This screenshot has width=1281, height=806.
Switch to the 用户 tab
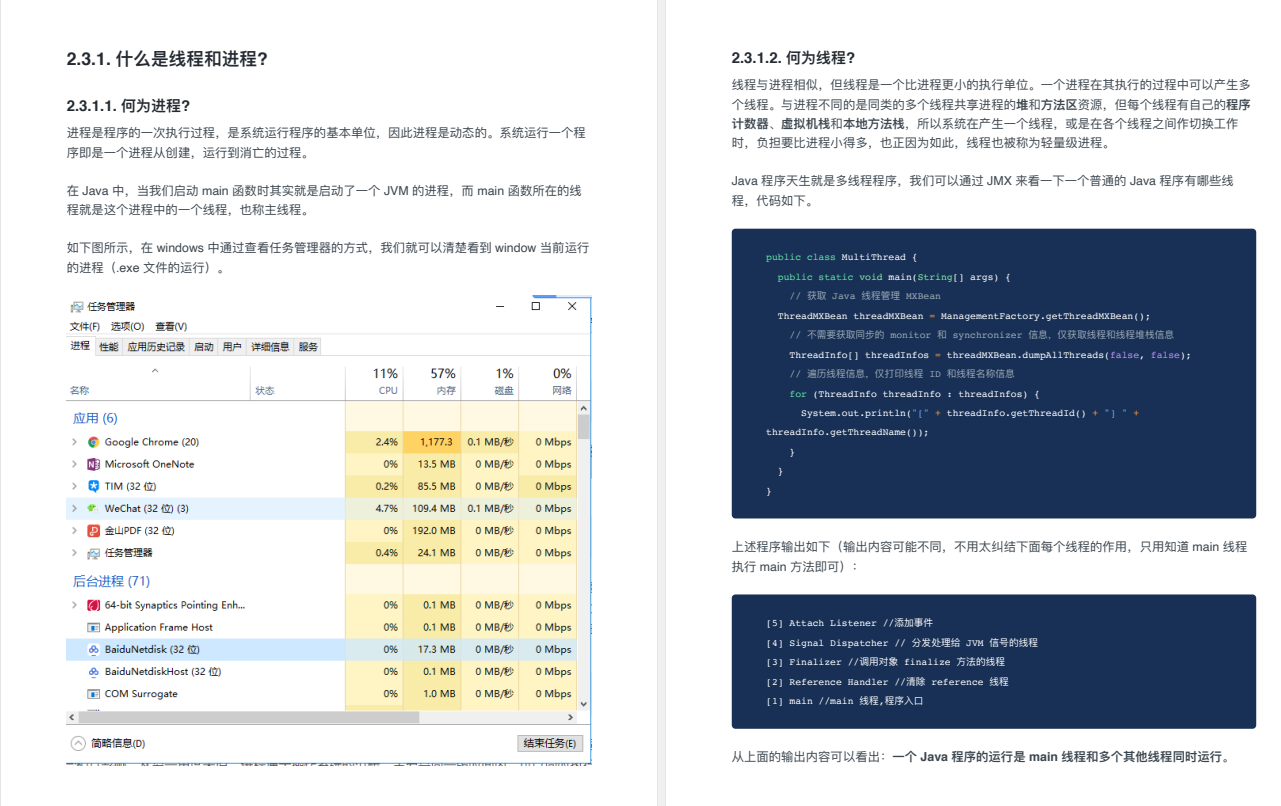coord(232,347)
